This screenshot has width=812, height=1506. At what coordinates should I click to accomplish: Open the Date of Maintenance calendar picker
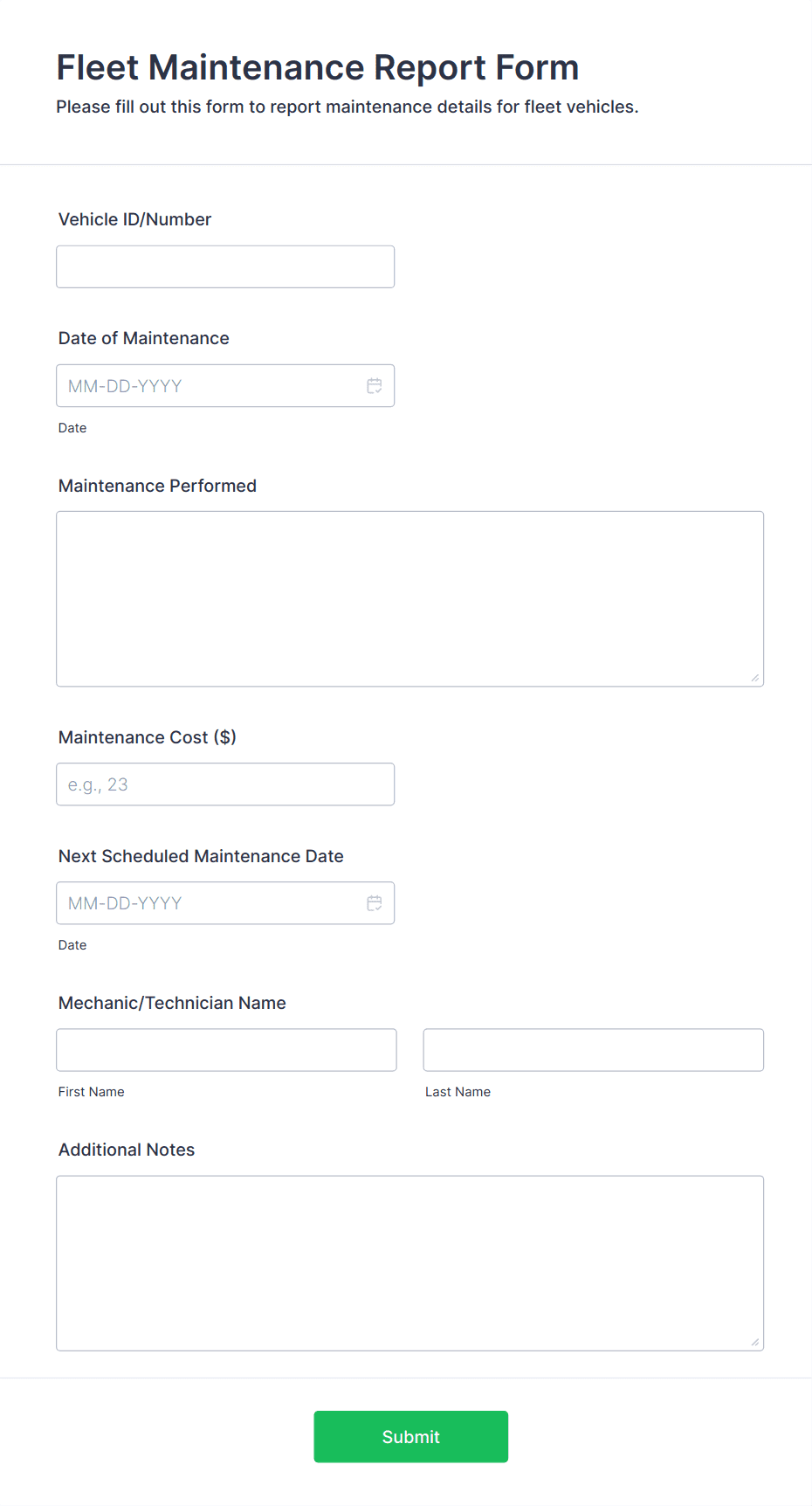[x=375, y=385]
